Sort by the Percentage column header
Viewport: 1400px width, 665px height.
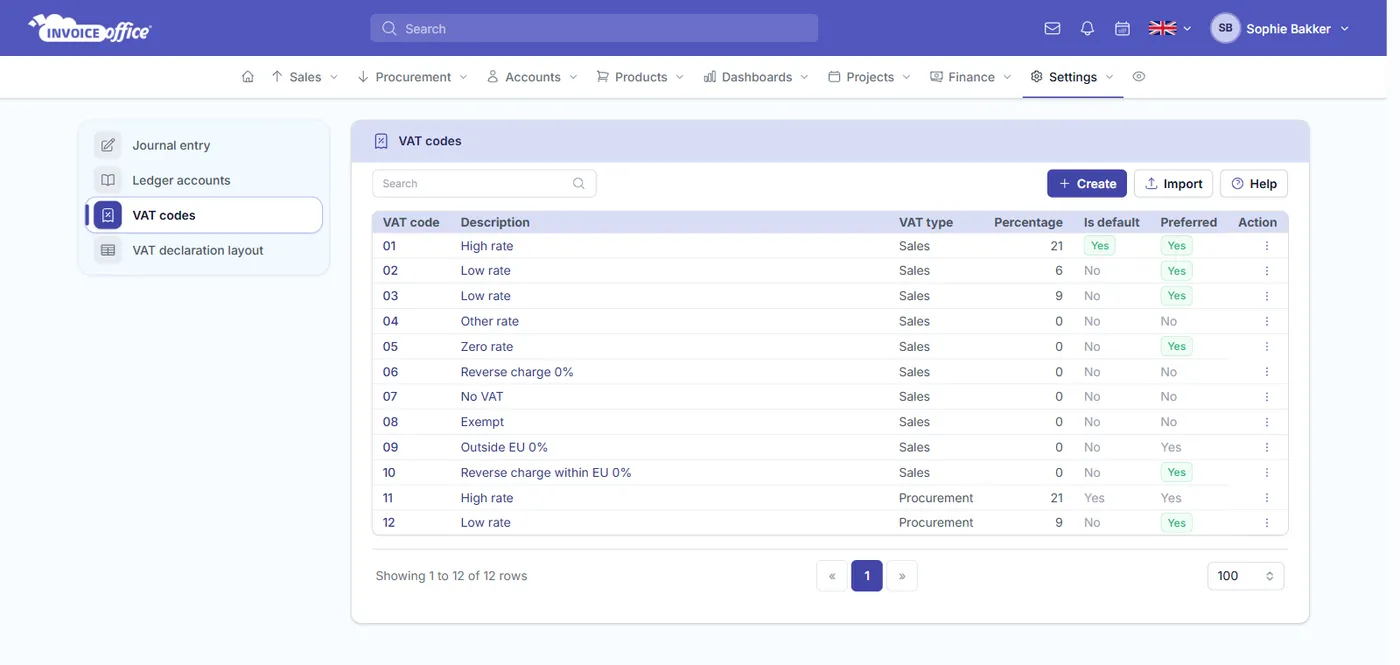(x=1028, y=222)
